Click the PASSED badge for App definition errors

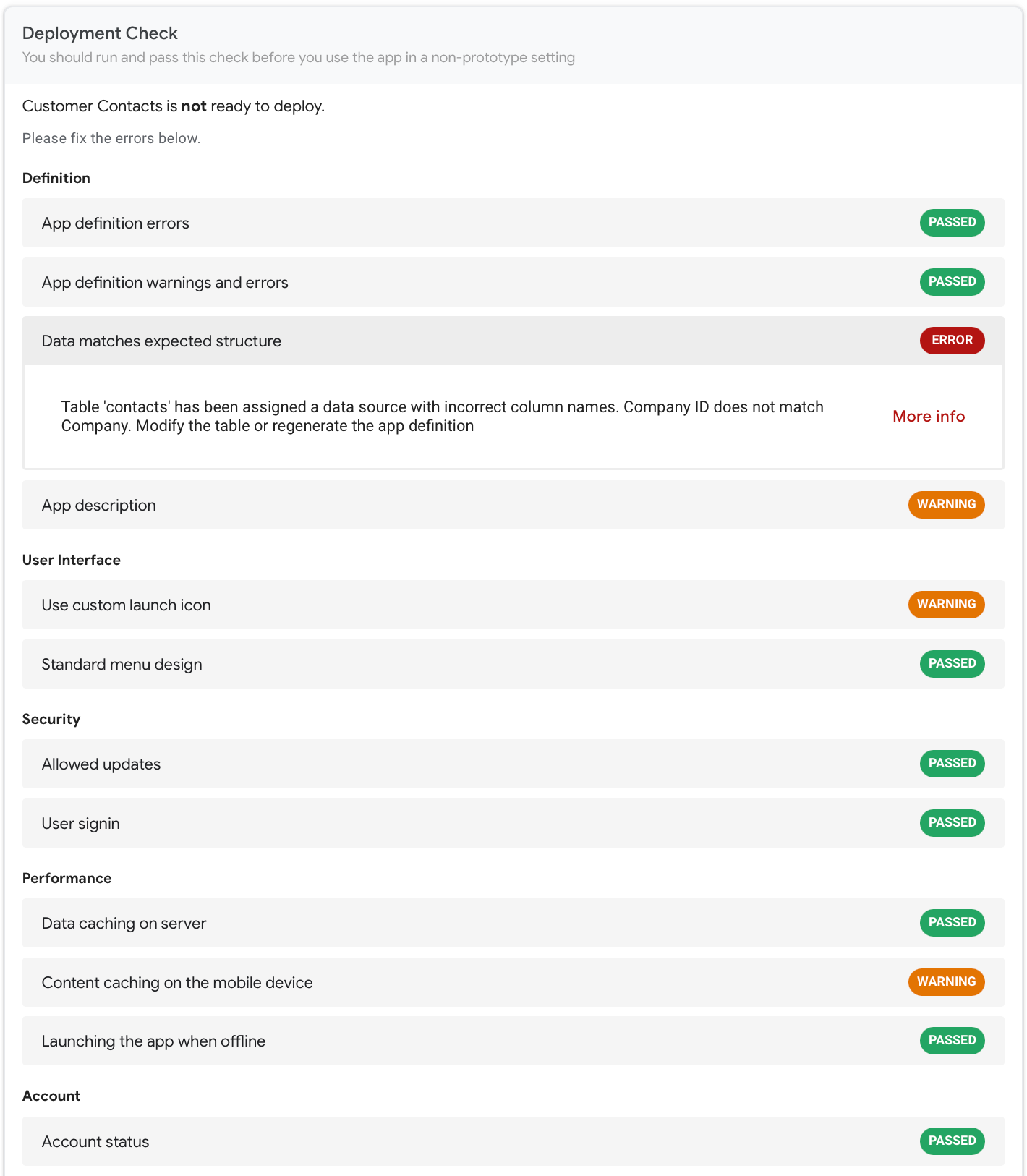(952, 222)
